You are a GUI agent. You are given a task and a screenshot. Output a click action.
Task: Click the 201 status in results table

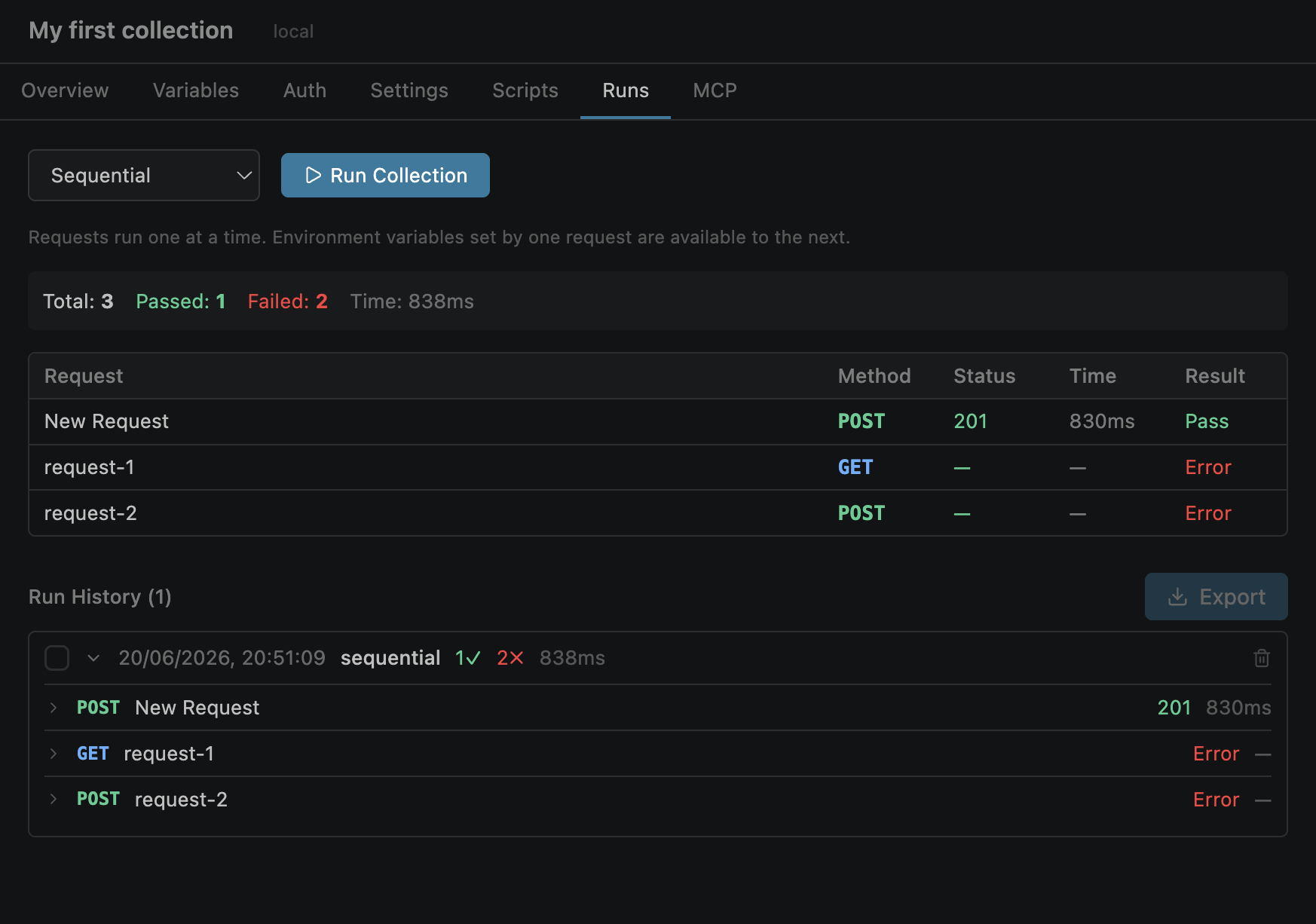970,421
